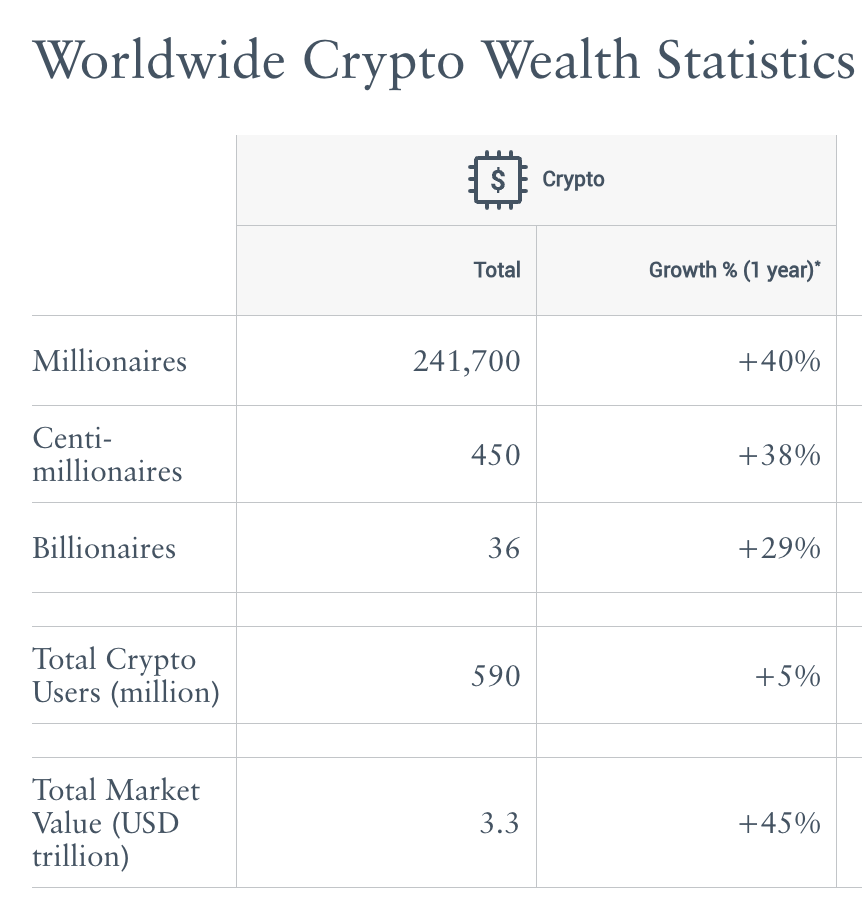
Task: Select the Millionaires row label
Action: point(109,360)
